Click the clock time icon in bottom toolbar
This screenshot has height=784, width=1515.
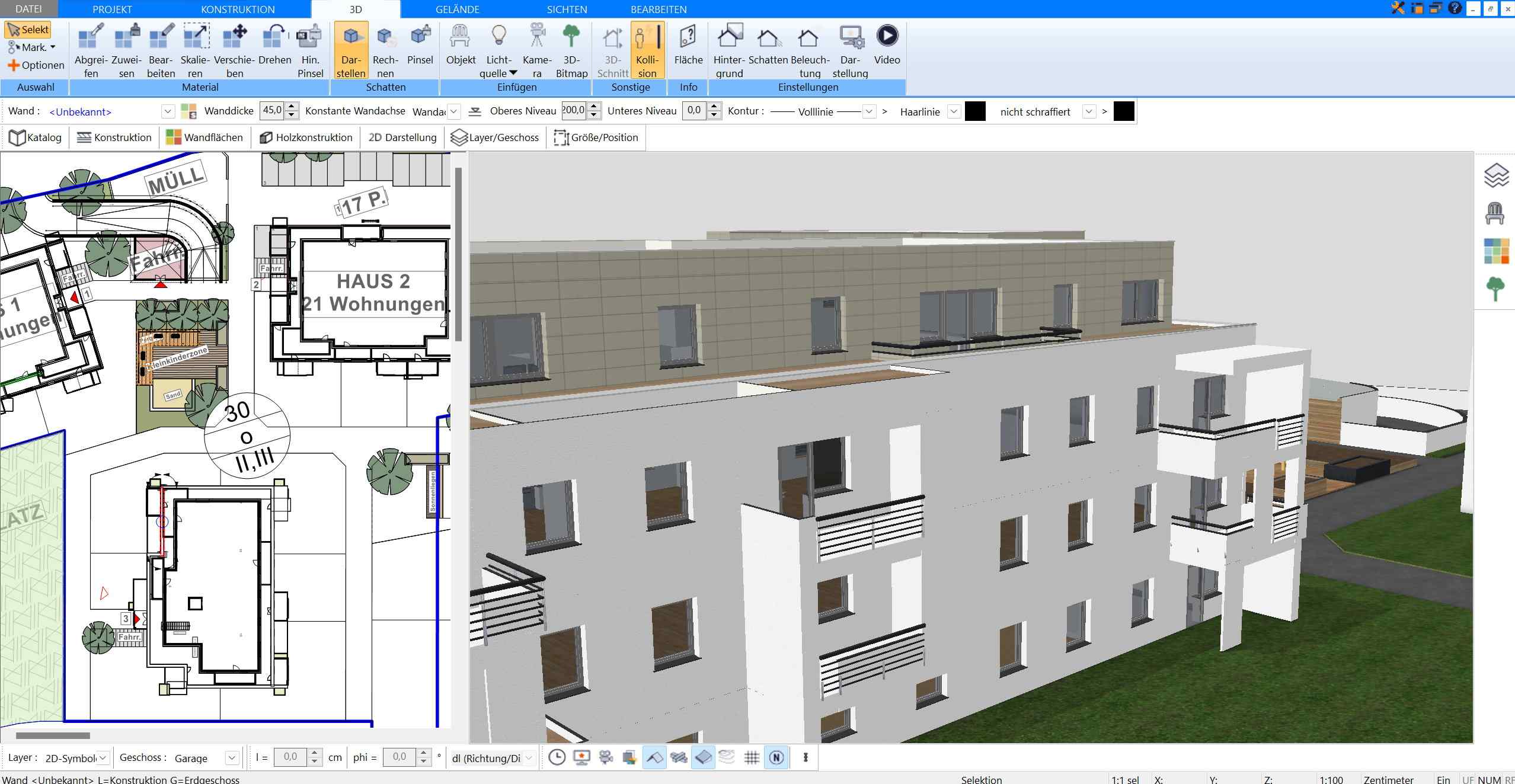pyautogui.click(x=557, y=757)
